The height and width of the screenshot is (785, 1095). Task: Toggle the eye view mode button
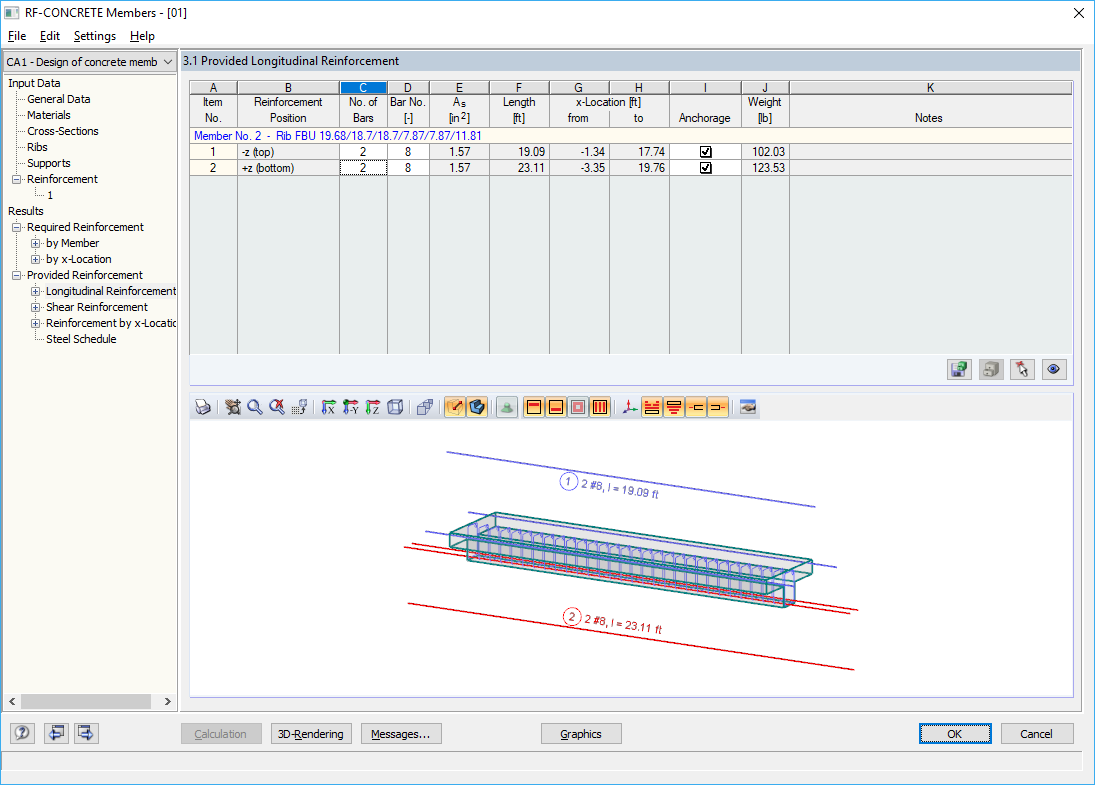[x=1054, y=369]
